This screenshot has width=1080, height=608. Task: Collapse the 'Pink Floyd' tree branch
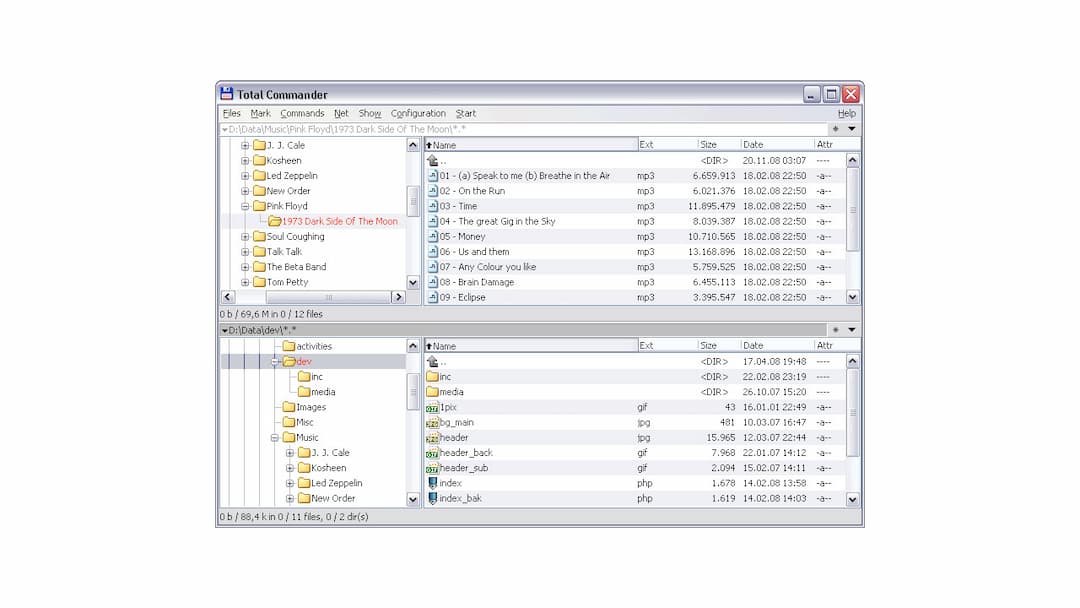point(246,206)
